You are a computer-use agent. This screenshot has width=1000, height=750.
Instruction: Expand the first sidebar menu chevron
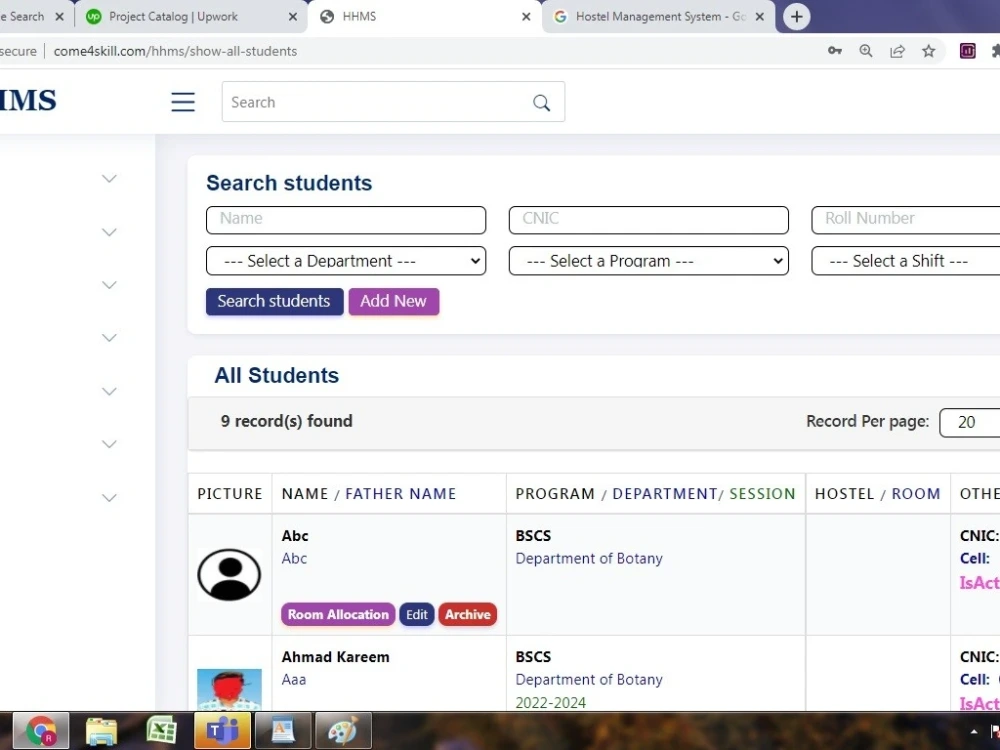pos(110,179)
